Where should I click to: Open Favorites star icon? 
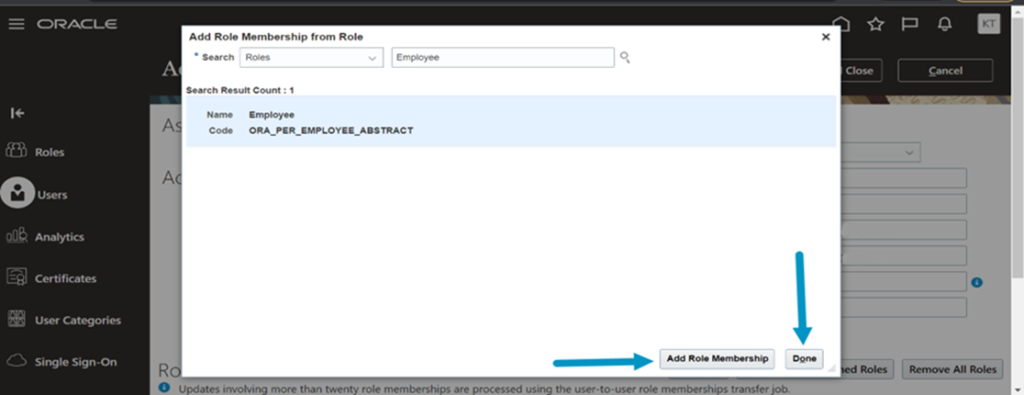coord(875,24)
